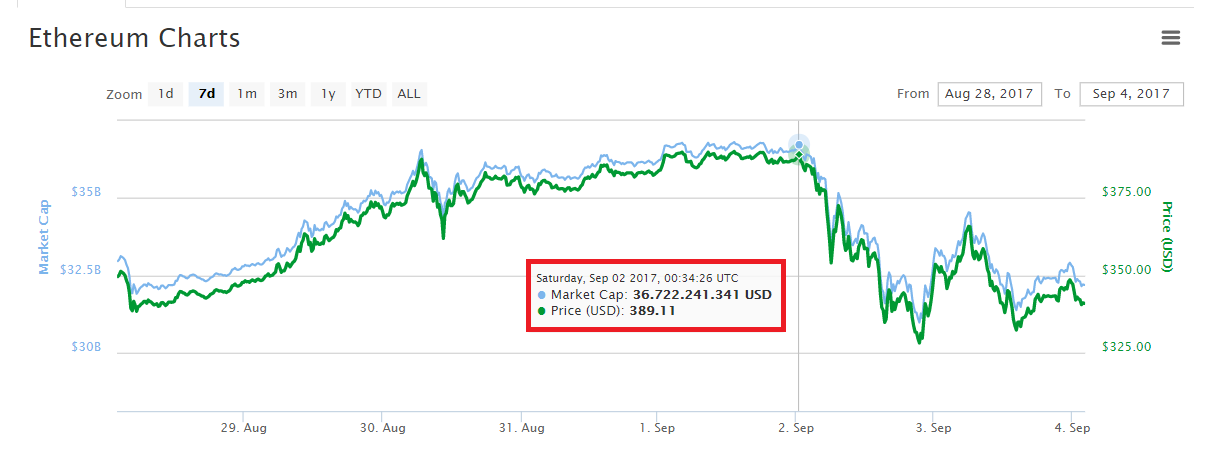Screen dimensions: 1227x467
Task: Click highlighted data point at Sep 2
Action: coord(798,150)
